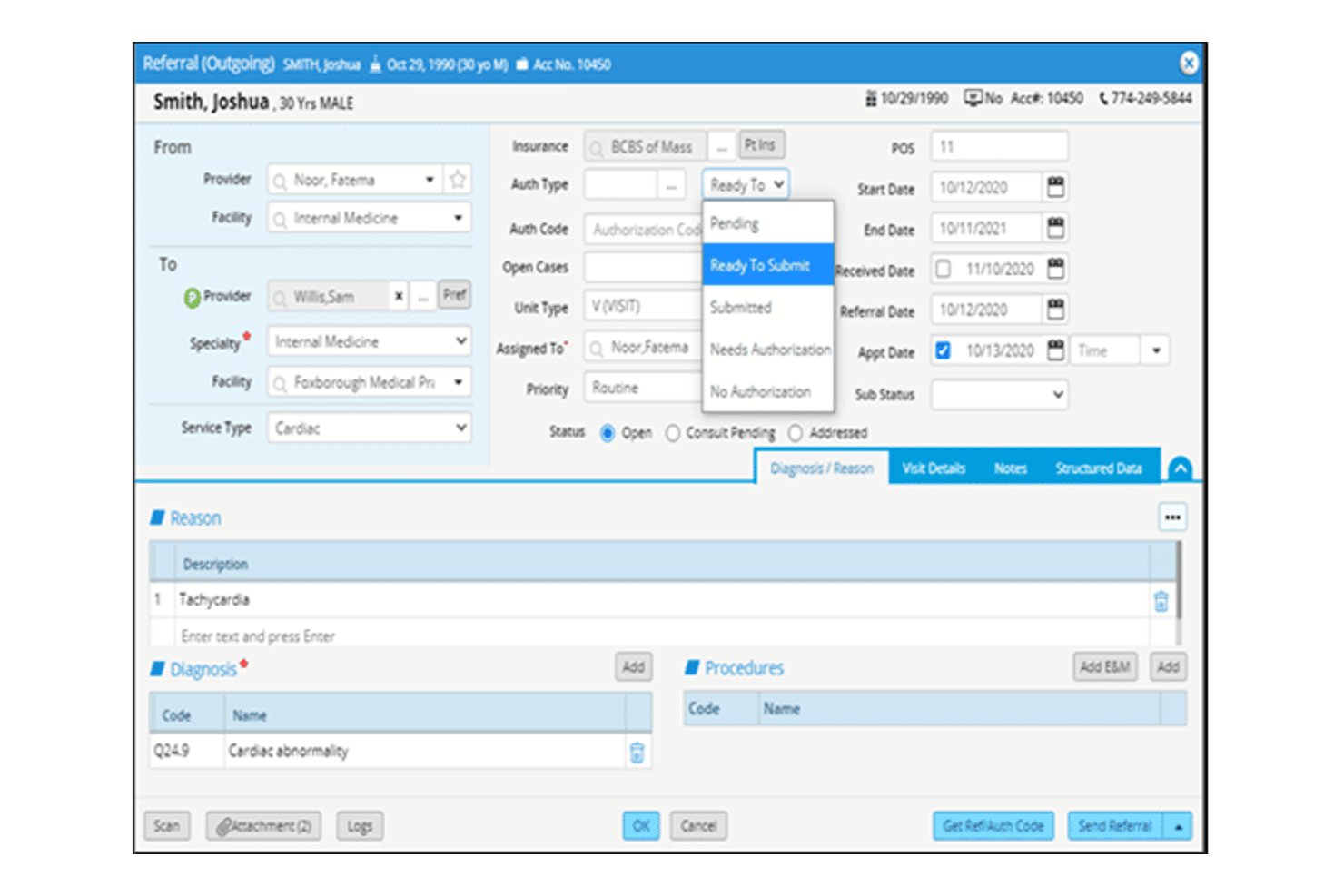Choose No Authorization option
The image size is (1344, 896).
tap(768, 391)
